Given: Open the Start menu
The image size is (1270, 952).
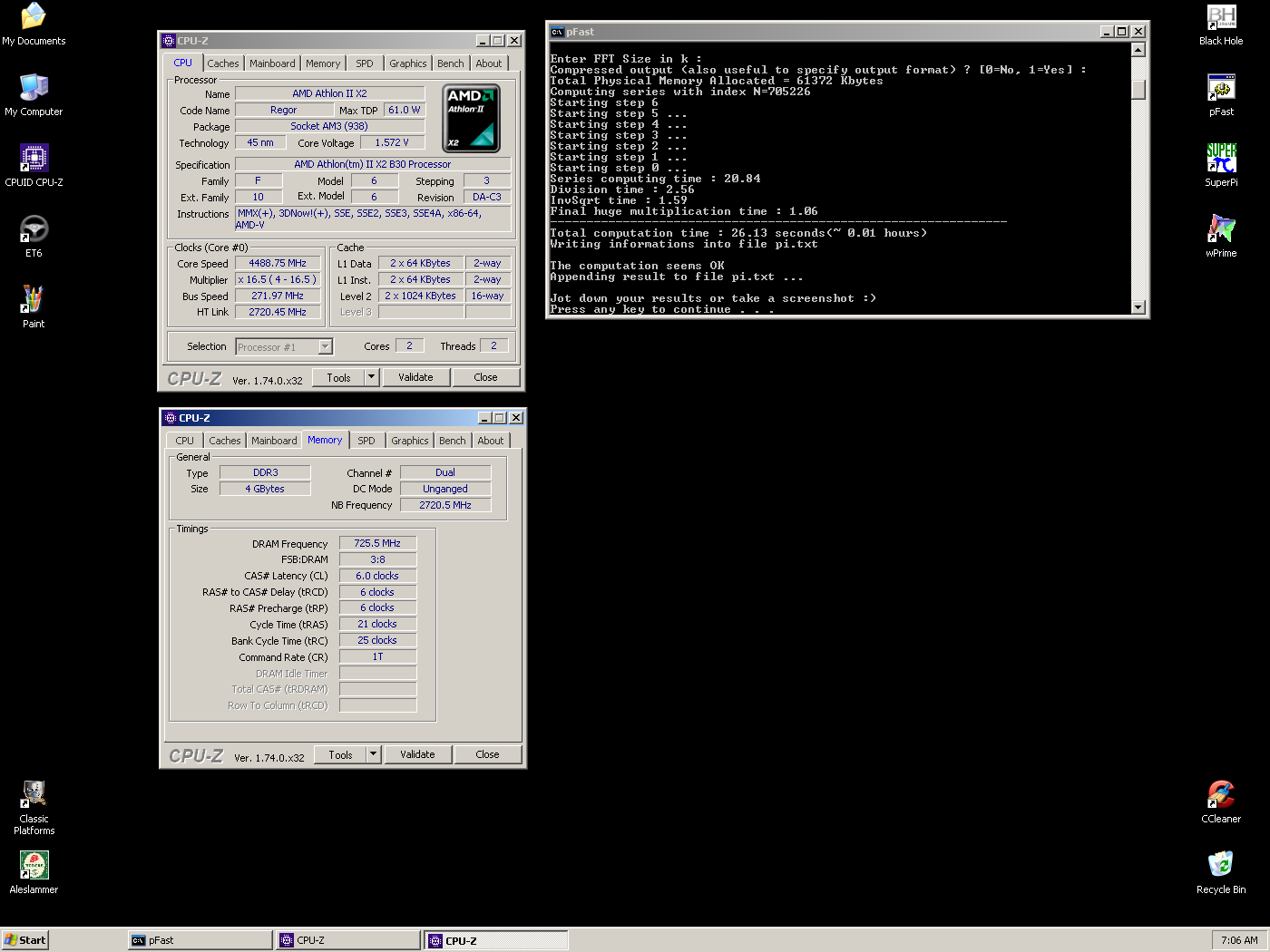Looking at the screenshot, I should click(x=25, y=940).
